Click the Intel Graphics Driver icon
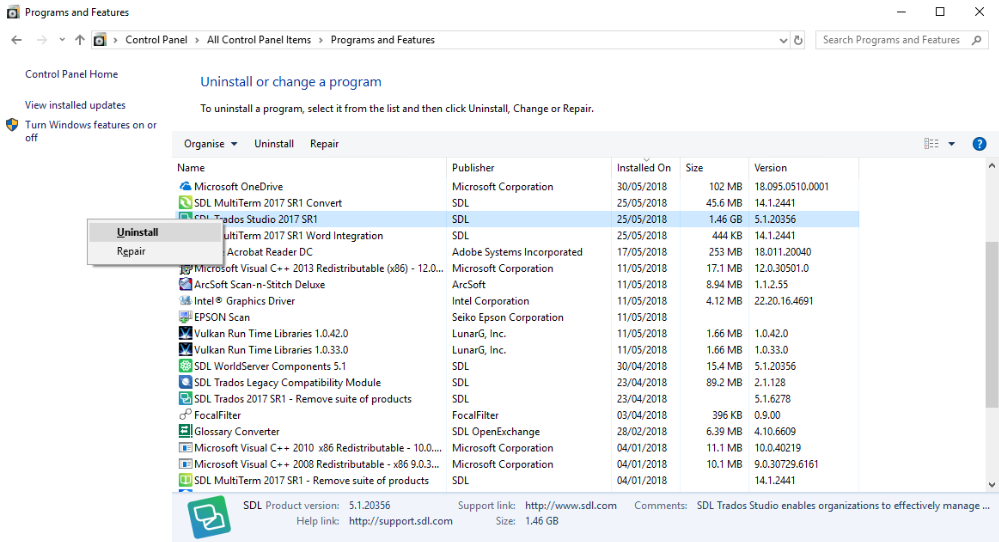Viewport: 999px width, 542px height. click(185, 301)
